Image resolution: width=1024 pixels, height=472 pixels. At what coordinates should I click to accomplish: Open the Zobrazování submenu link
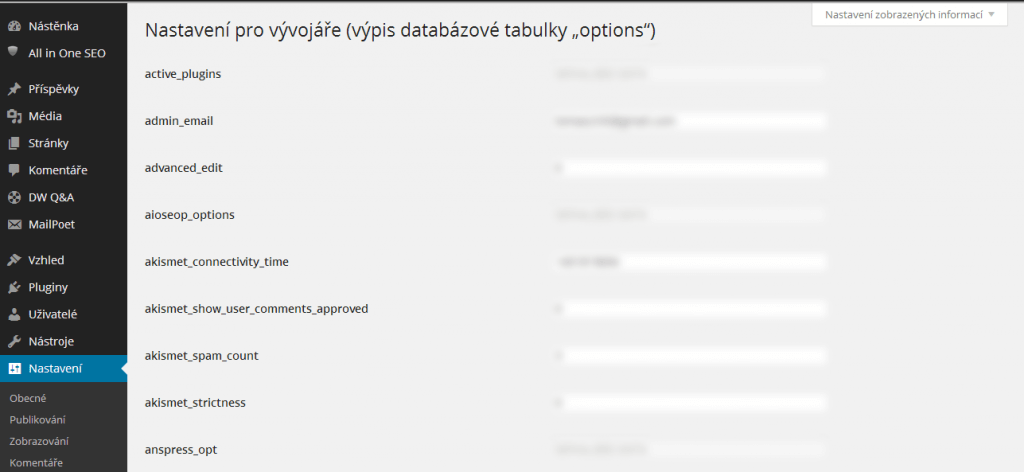39,441
